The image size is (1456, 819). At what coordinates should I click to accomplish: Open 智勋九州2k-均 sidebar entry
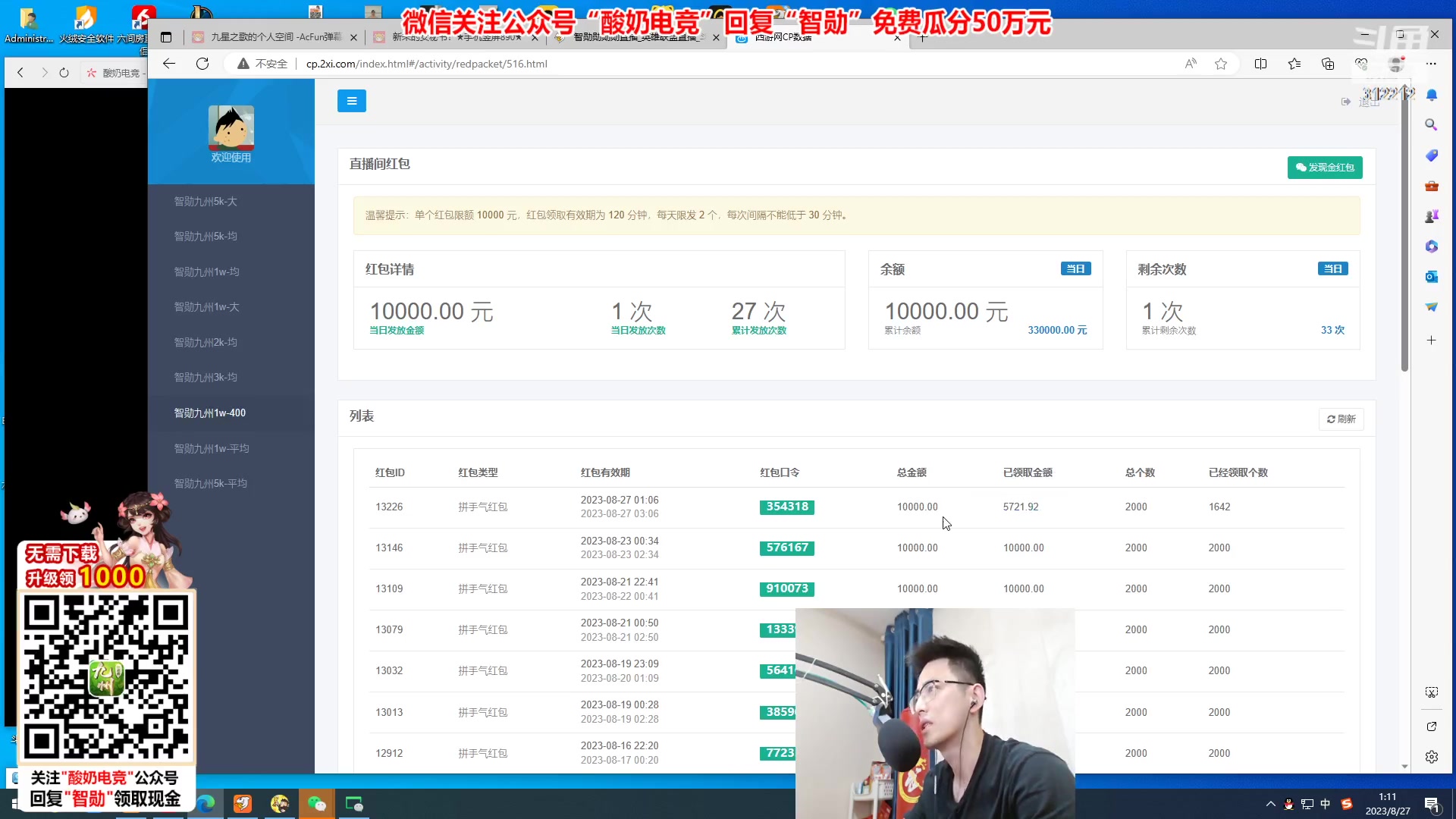pos(206,343)
